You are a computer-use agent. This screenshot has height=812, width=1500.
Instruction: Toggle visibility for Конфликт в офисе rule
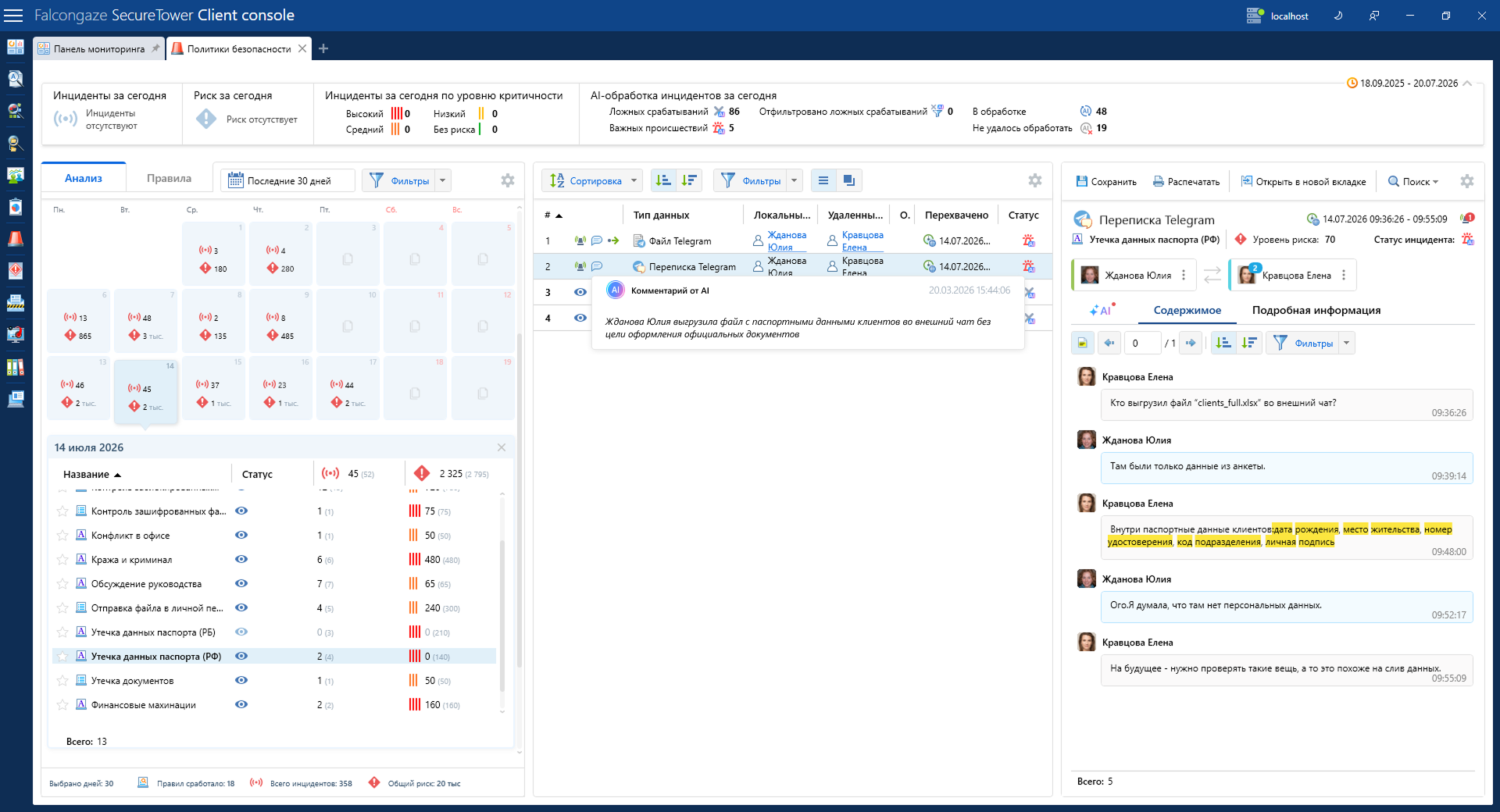241,535
